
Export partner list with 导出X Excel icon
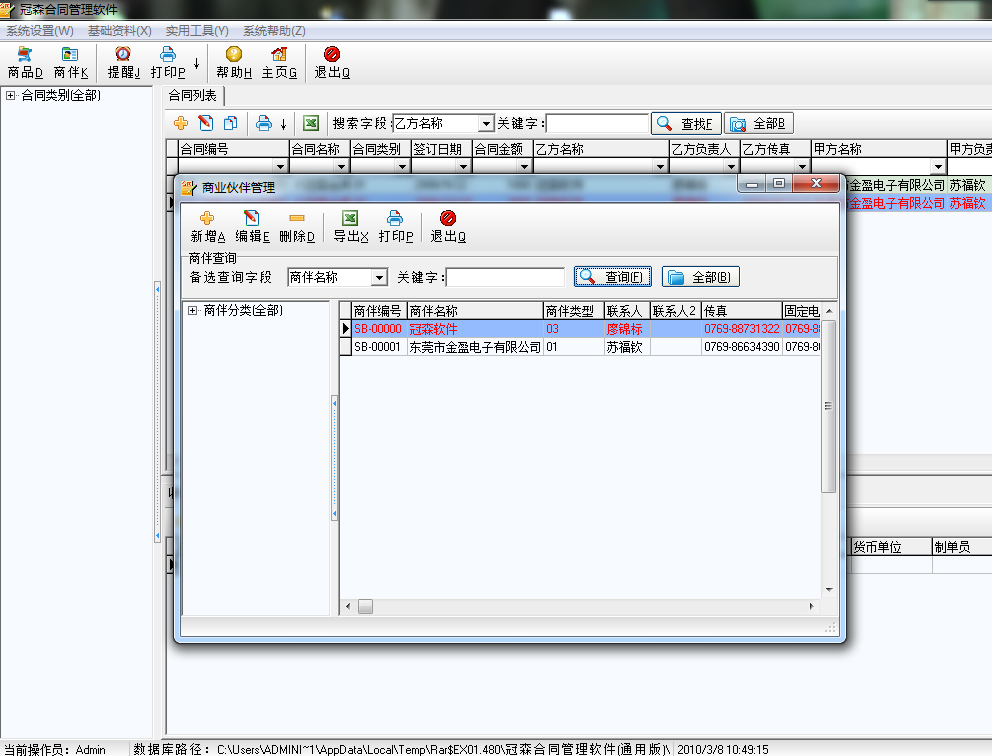pos(350,218)
